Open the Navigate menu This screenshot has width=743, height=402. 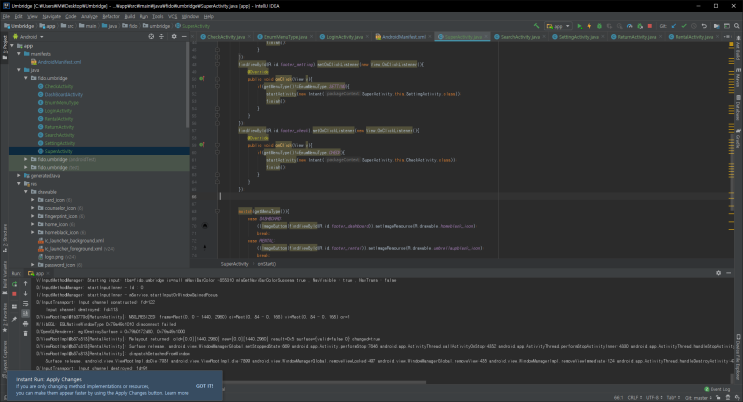[52, 16]
